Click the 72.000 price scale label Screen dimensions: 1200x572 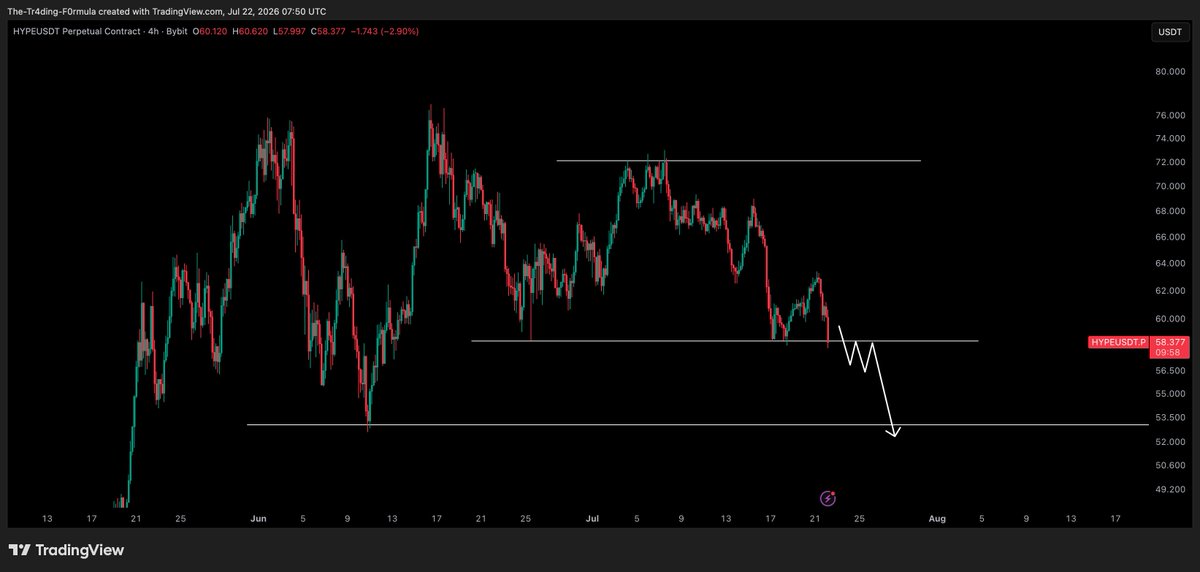pyautogui.click(x=1168, y=162)
